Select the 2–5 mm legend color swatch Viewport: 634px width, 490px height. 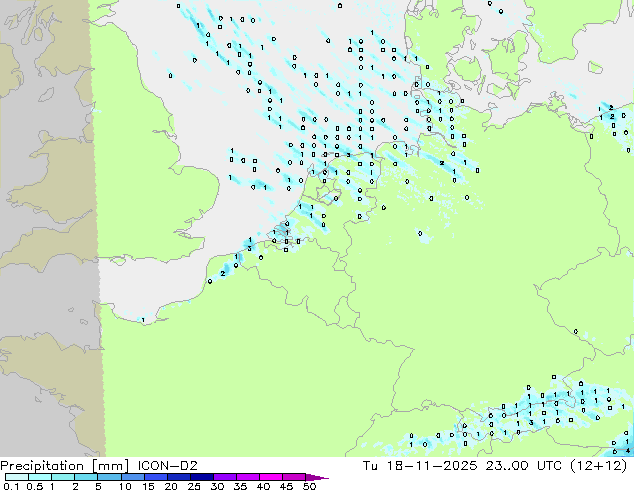(86, 477)
